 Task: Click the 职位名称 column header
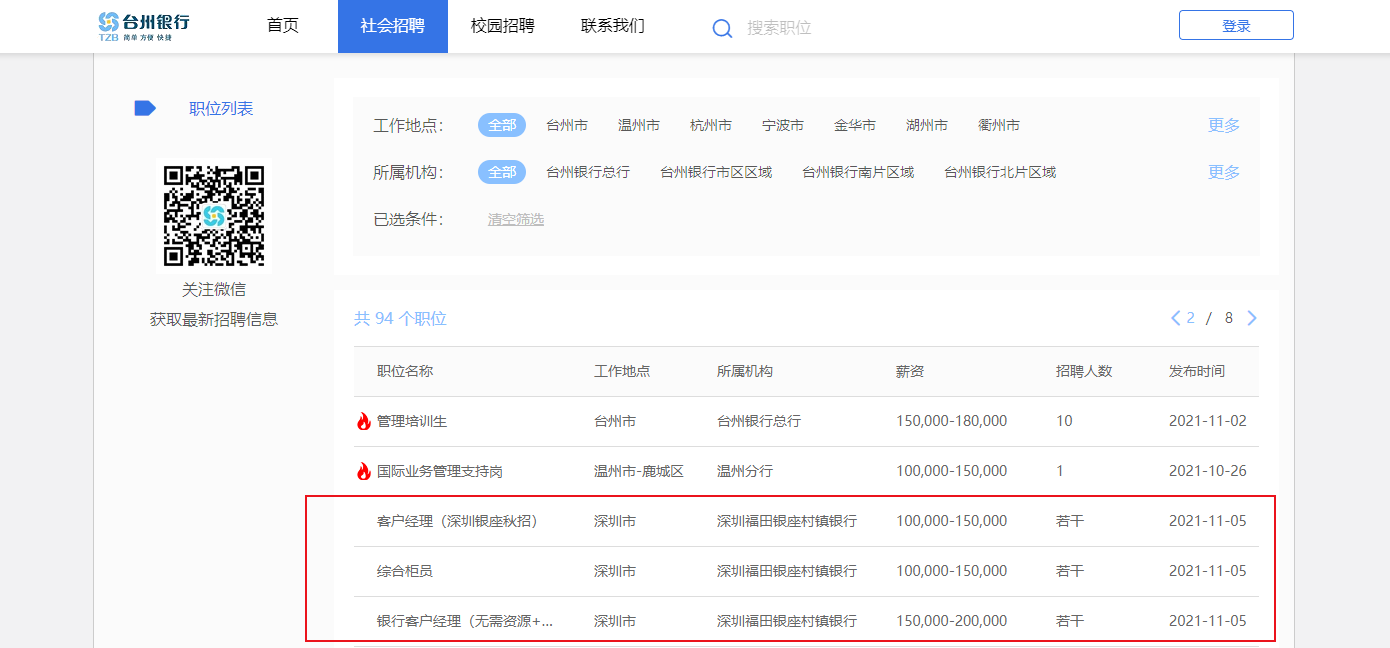pyautogui.click(x=405, y=371)
